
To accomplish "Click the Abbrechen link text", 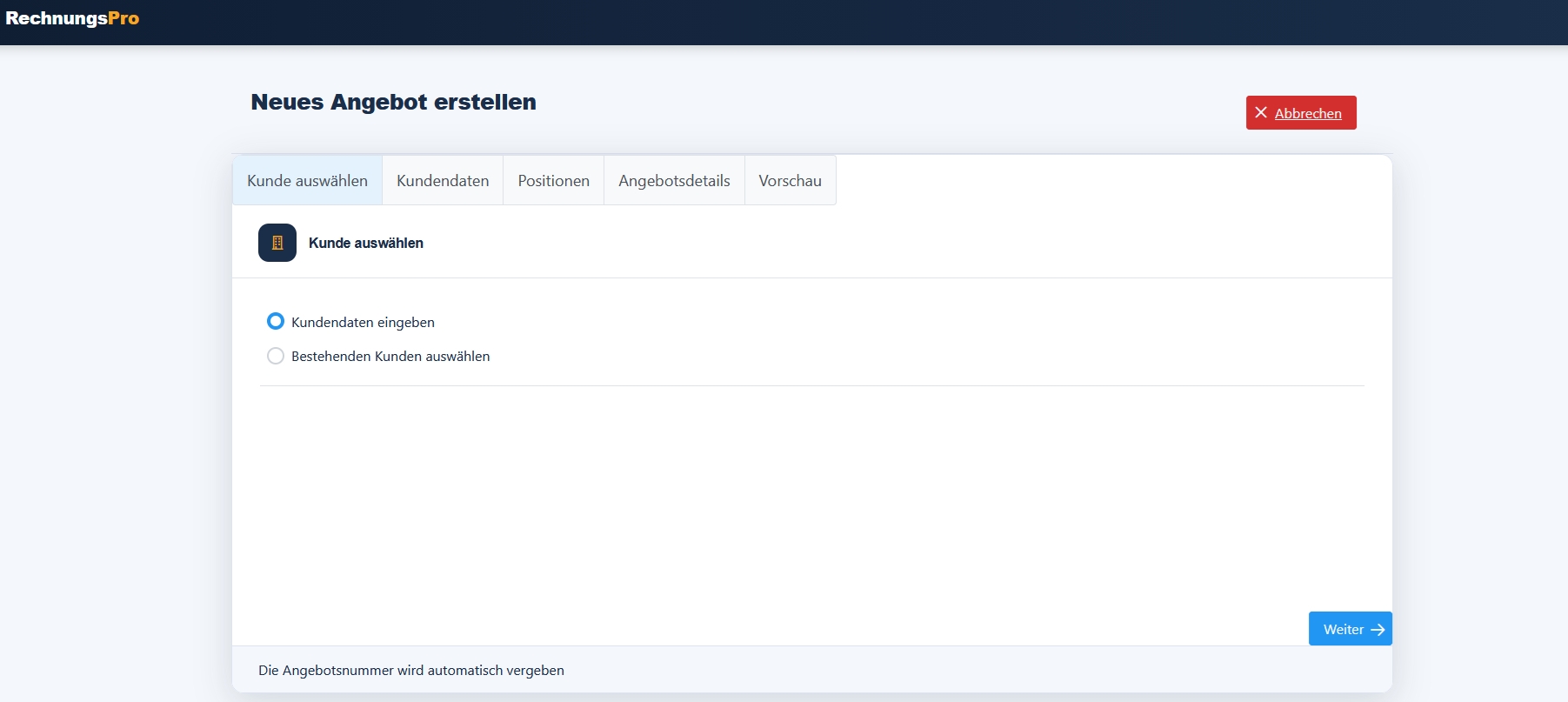I will 1308,113.
